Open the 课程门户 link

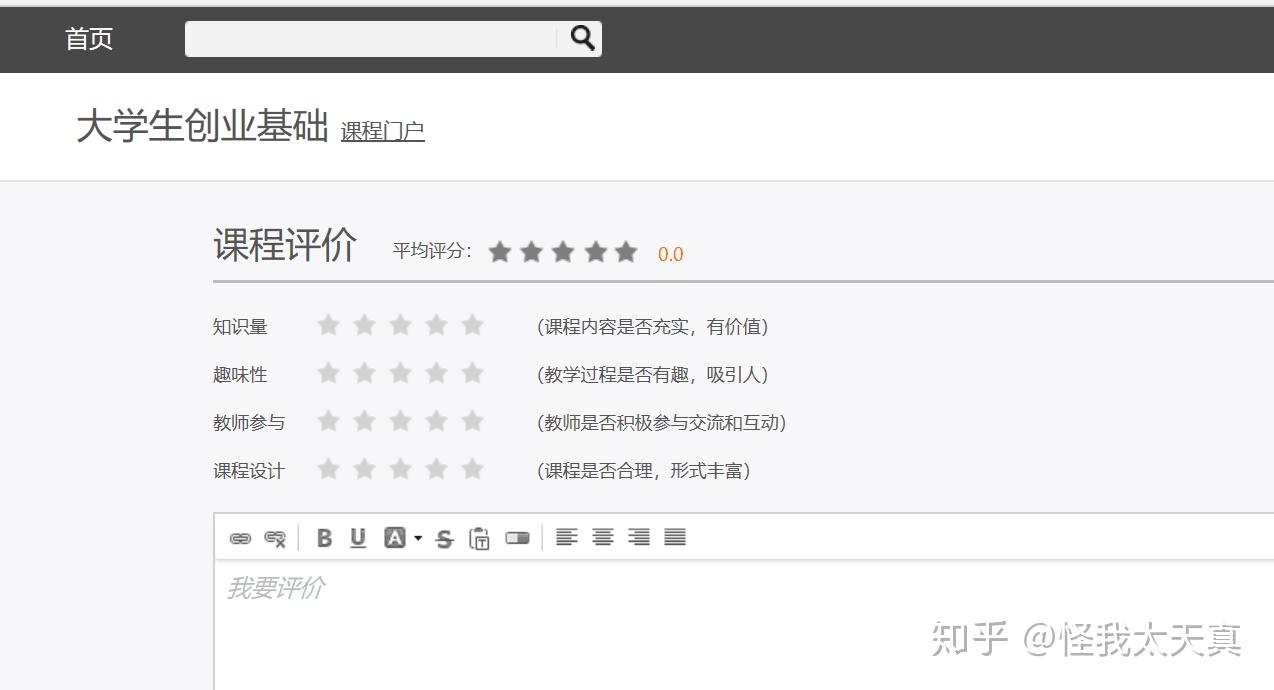[383, 131]
